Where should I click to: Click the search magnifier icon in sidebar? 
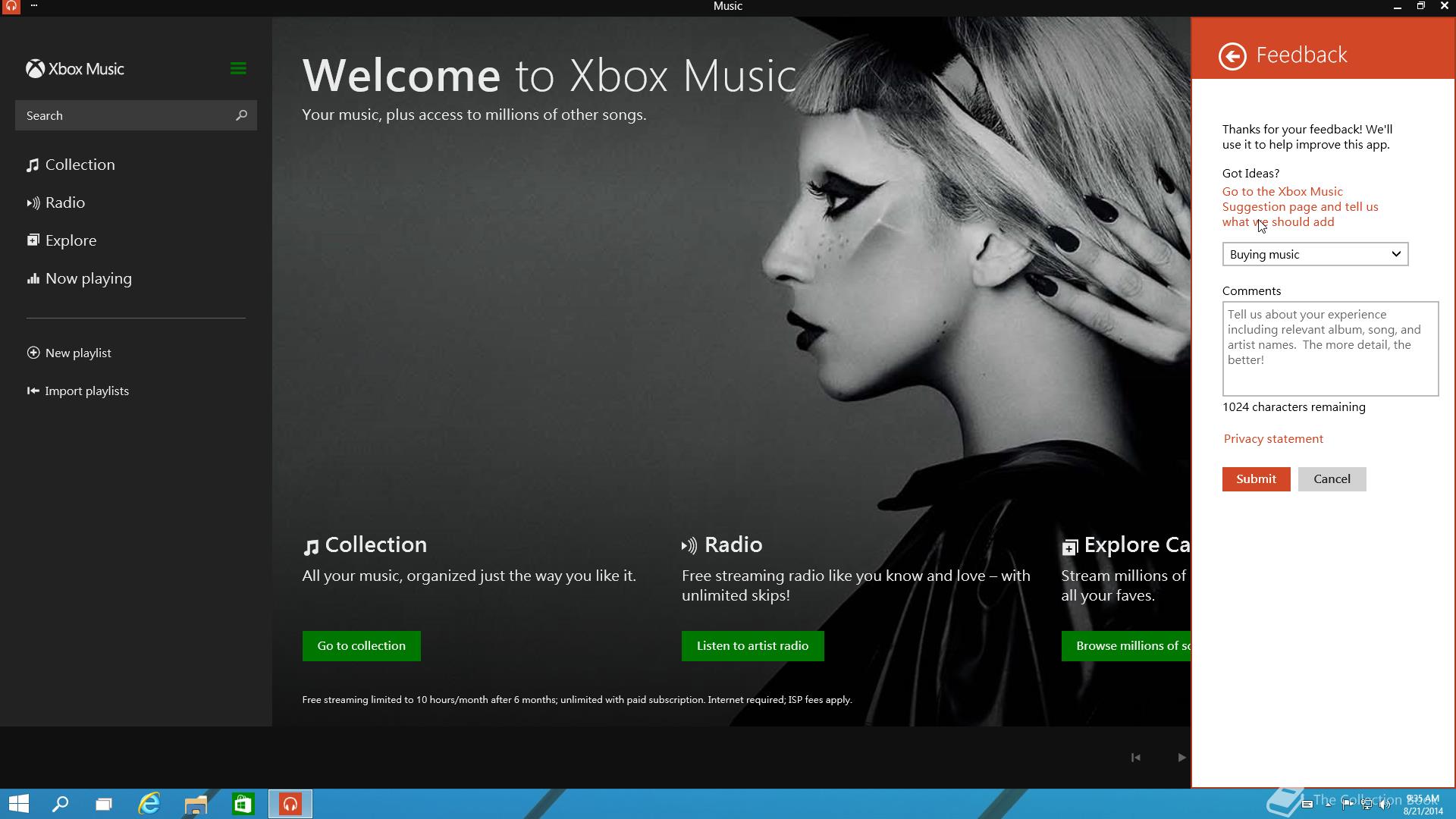(x=241, y=115)
